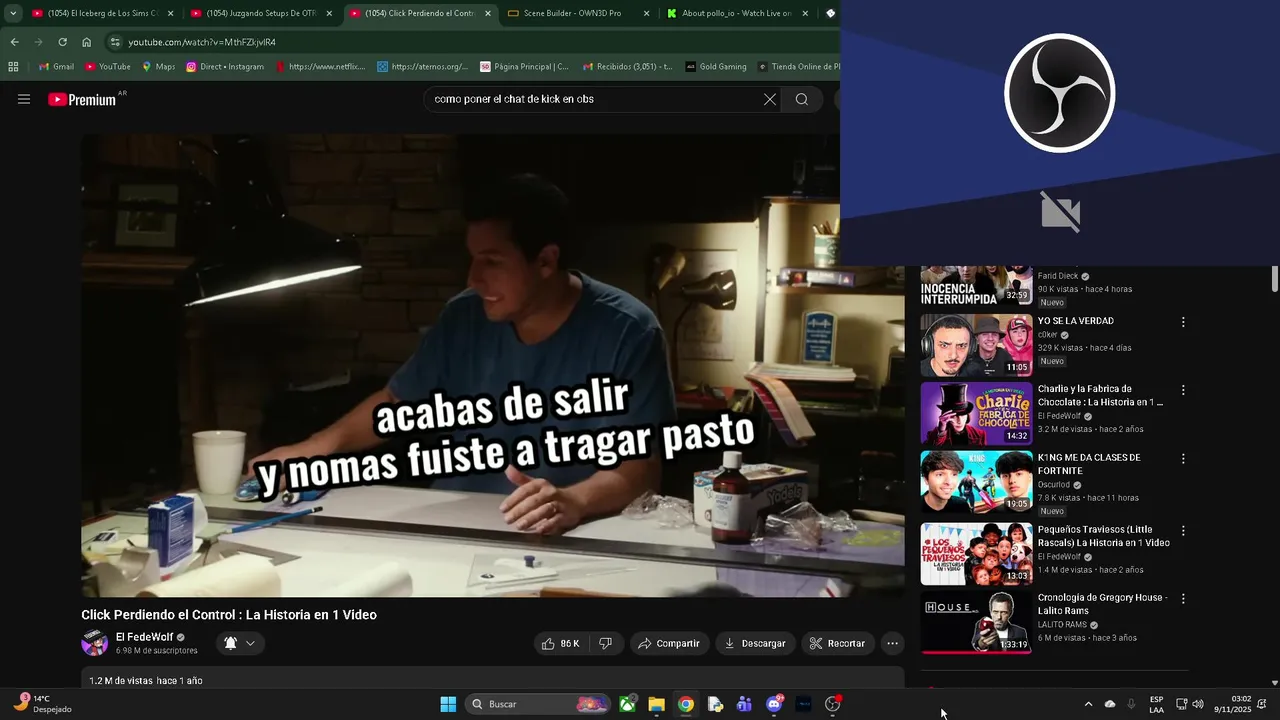Open the Inocencia Interrumpida video thumbnail
1280x720 pixels.
tap(976, 286)
